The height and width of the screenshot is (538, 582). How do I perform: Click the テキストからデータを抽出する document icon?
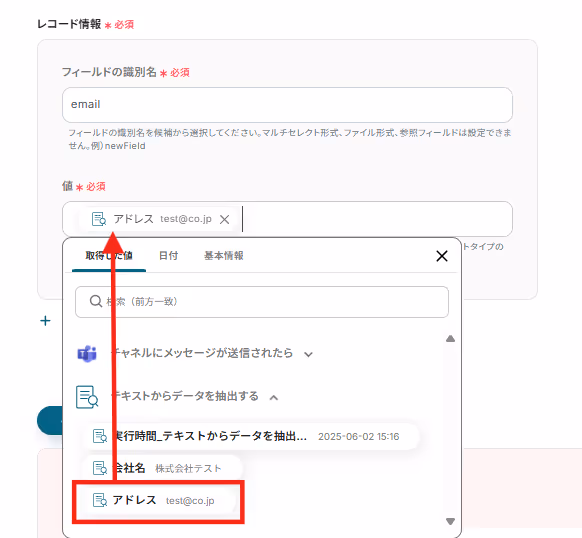pos(87,397)
